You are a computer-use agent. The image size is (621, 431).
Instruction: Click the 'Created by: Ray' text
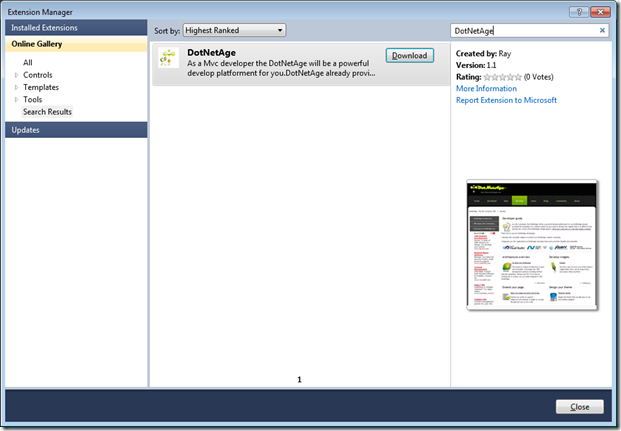(483, 53)
